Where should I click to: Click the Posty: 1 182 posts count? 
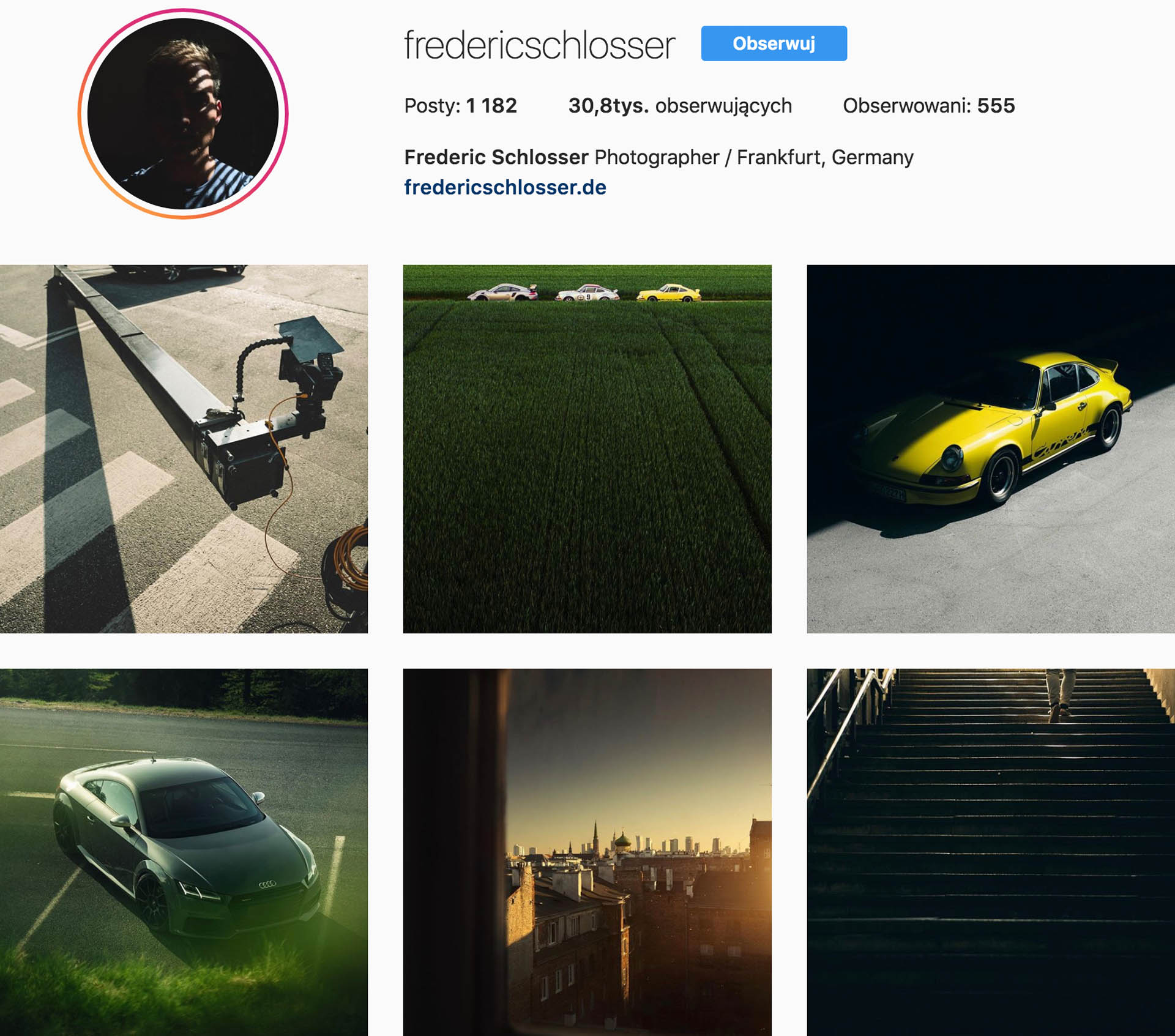click(460, 106)
